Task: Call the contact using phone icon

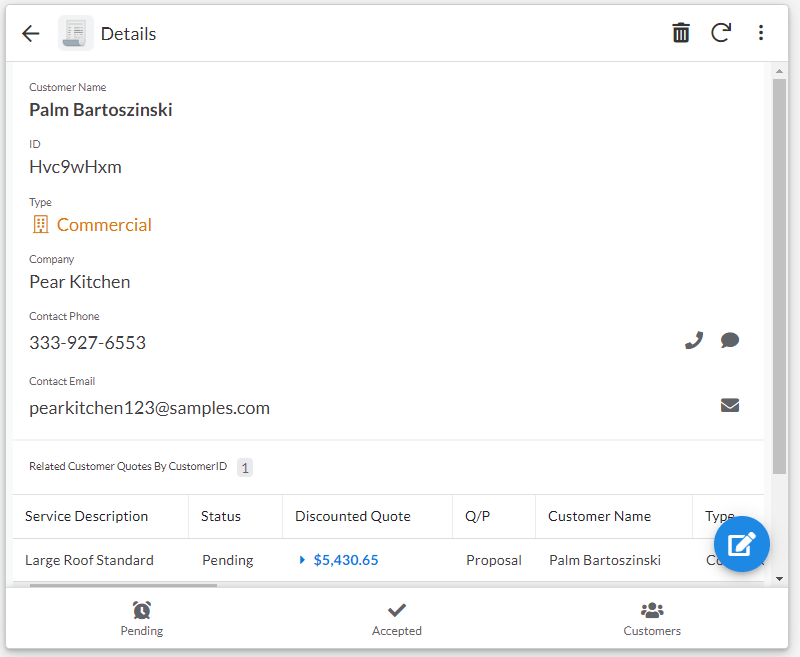Action: pyautogui.click(x=694, y=340)
